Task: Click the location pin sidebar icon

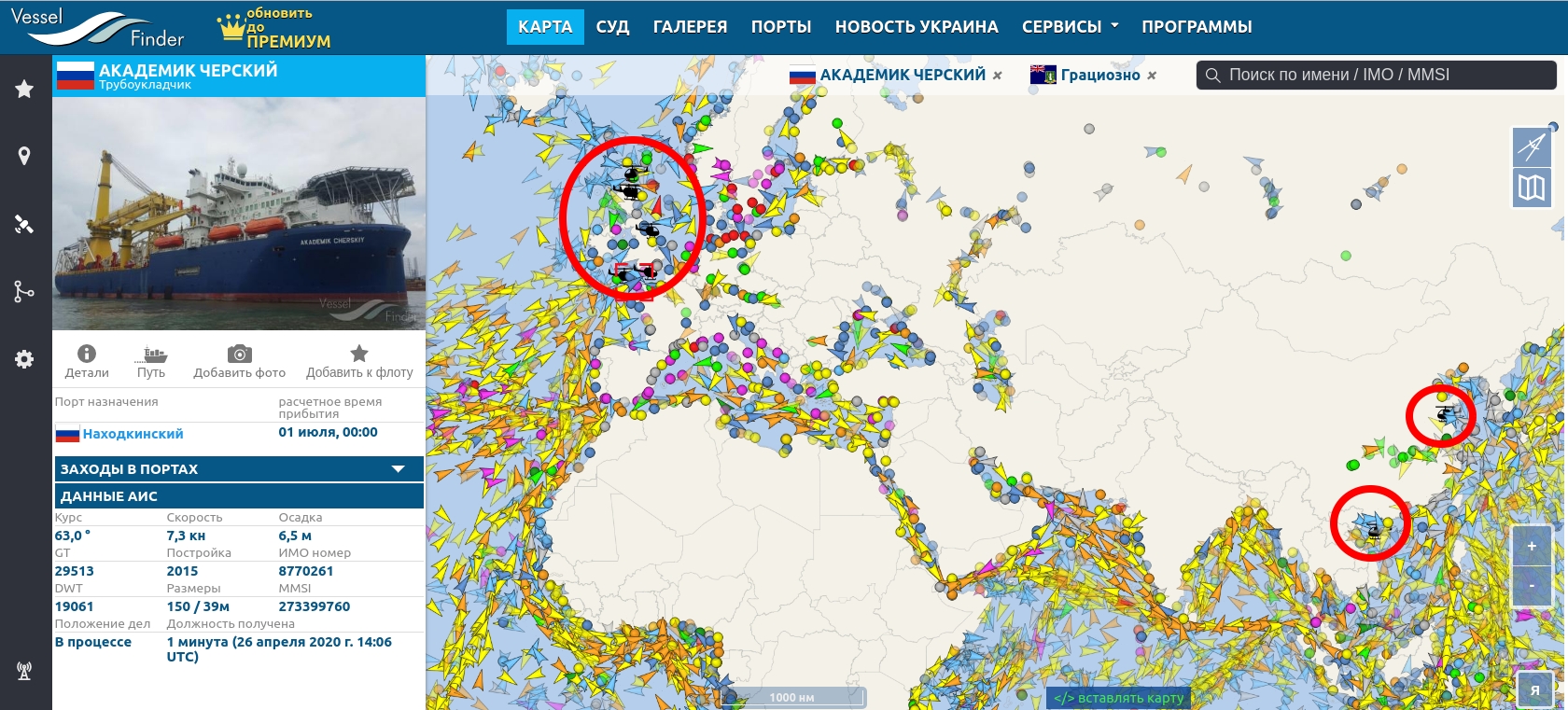Action: click(x=24, y=156)
